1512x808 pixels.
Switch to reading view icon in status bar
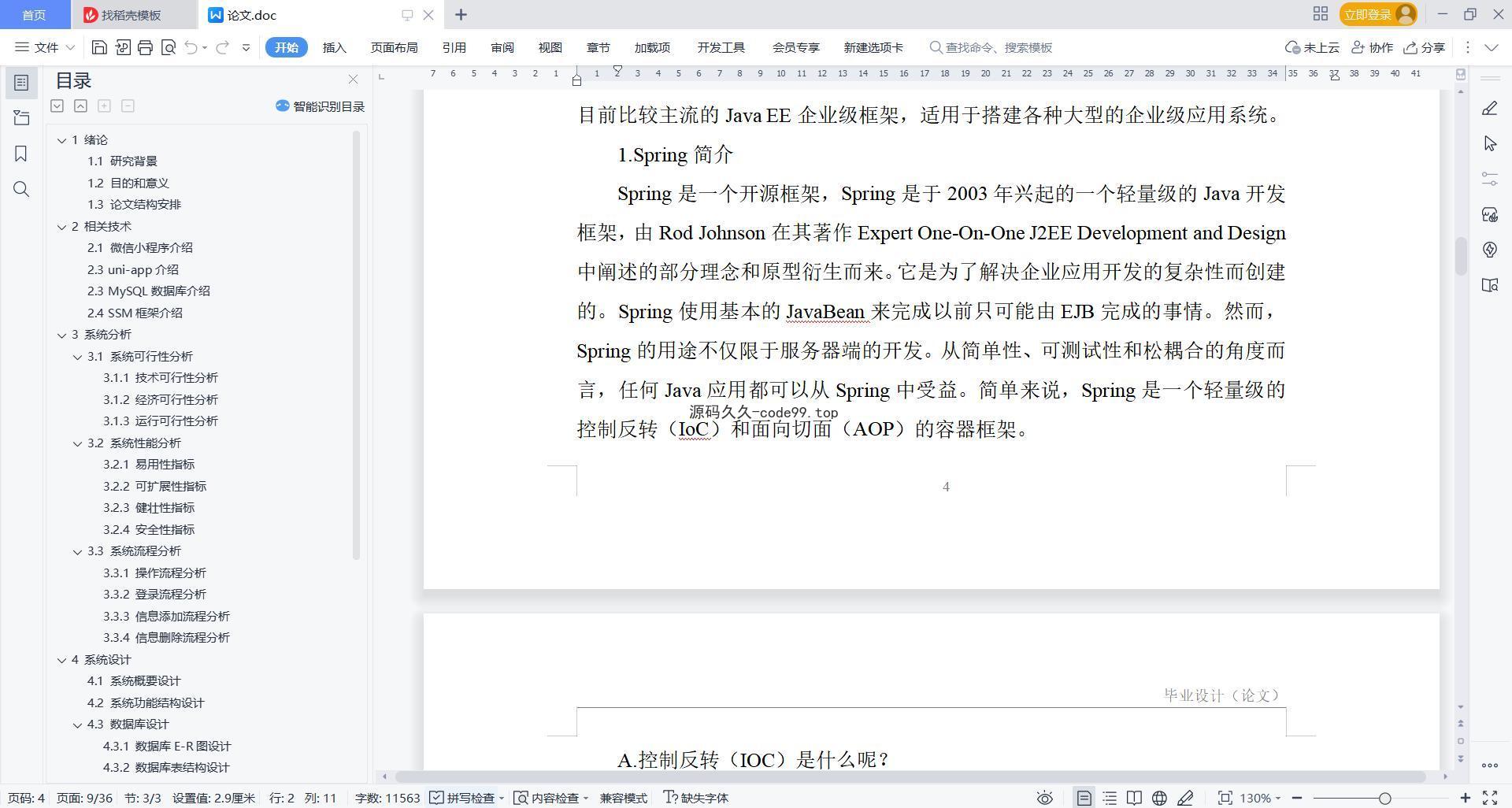(1134, 798)
